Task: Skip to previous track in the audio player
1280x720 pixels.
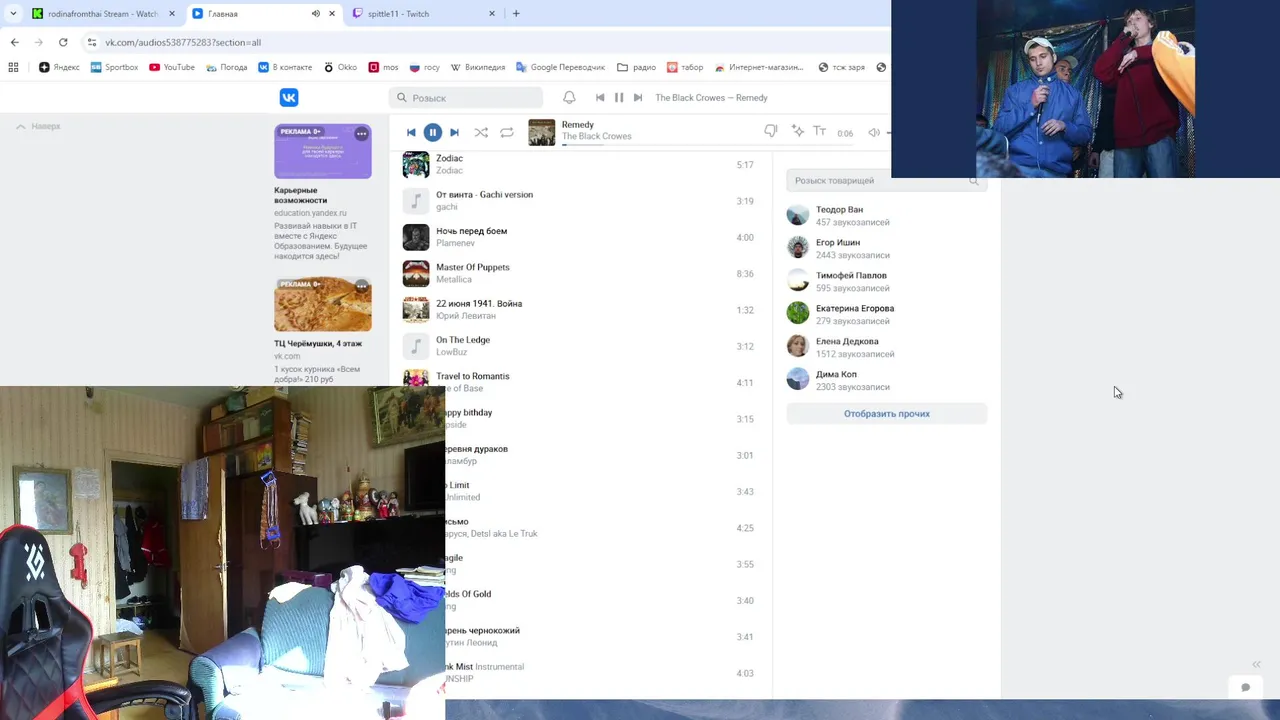Action: coord(411,132)
